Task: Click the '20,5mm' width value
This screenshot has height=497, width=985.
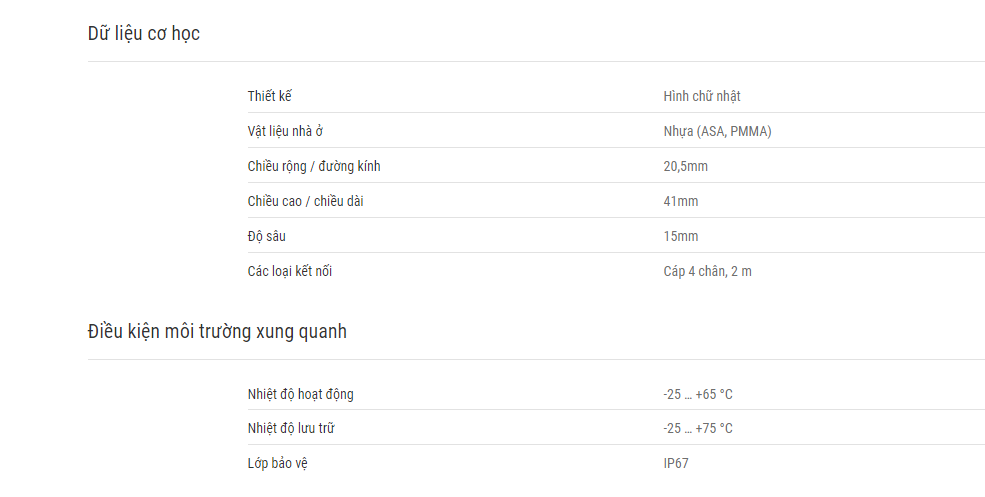Action: (x=685, y=167)
